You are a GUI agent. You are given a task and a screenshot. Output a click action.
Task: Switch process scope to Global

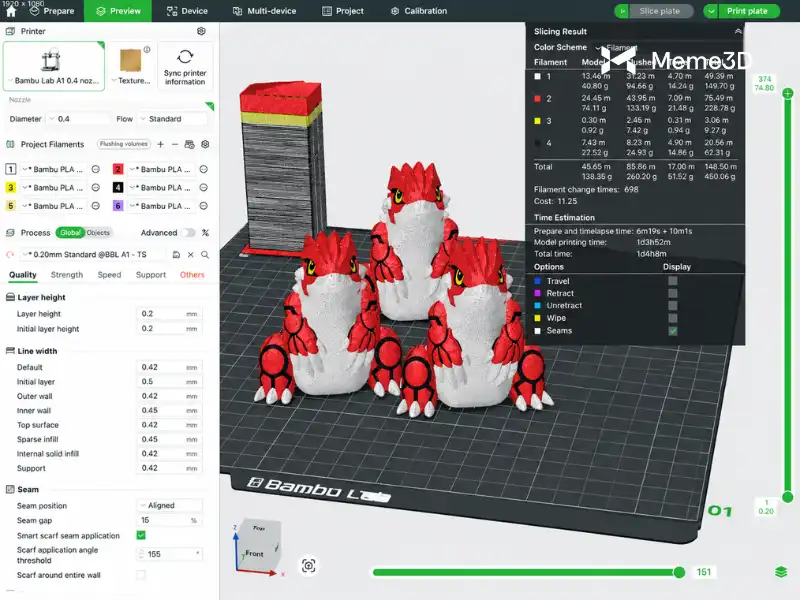point(70,233)
